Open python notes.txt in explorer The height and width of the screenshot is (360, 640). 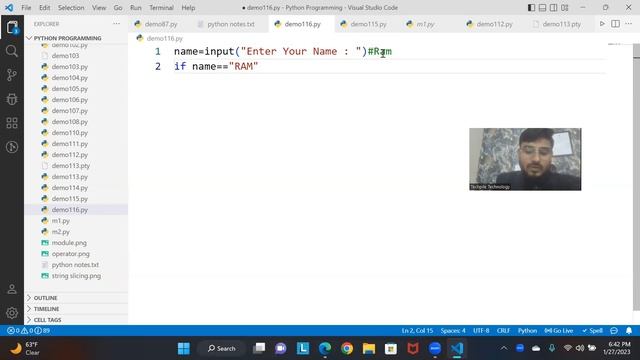click(x=75, y=265)
